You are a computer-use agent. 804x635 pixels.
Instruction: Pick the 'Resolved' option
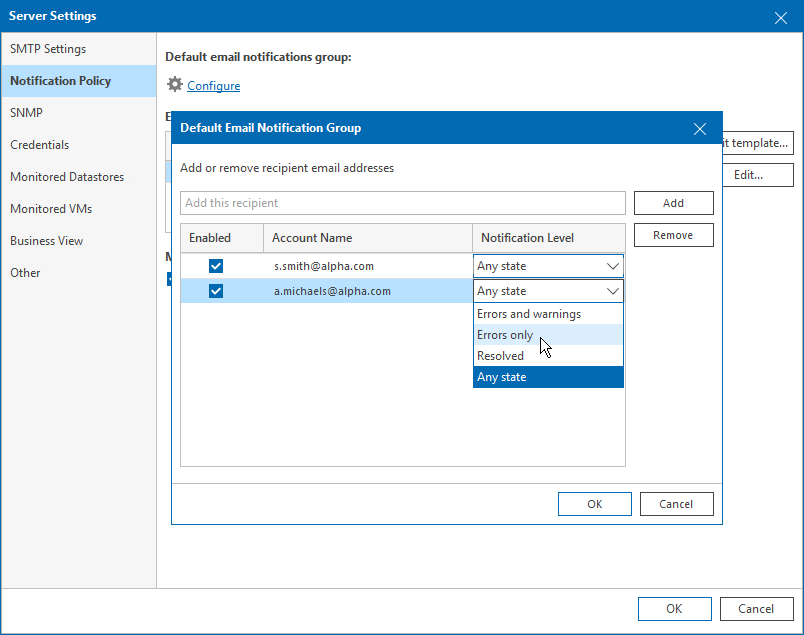(501, 356)
